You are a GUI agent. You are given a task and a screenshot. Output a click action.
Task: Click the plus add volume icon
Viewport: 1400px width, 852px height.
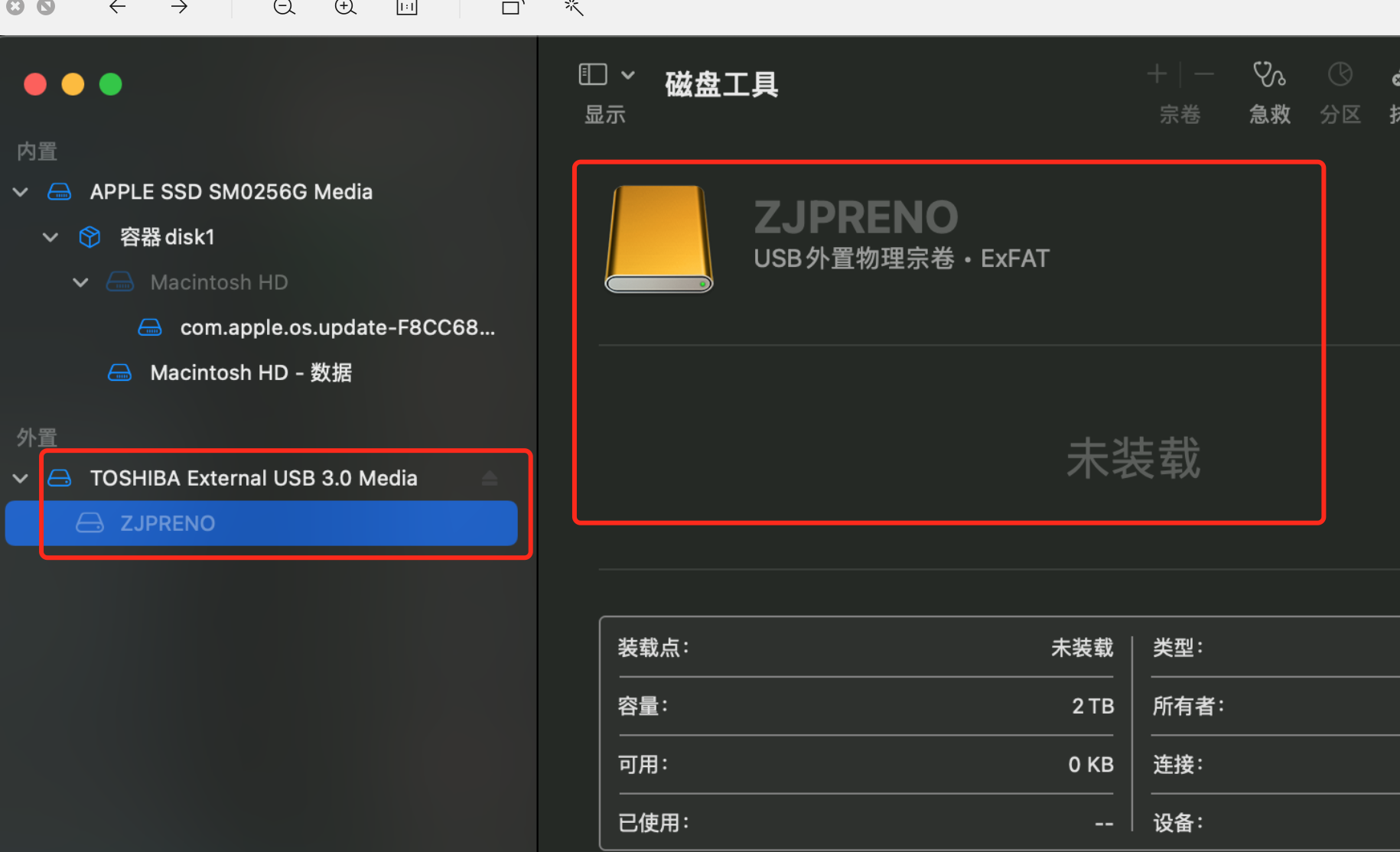pos(1157,74)
